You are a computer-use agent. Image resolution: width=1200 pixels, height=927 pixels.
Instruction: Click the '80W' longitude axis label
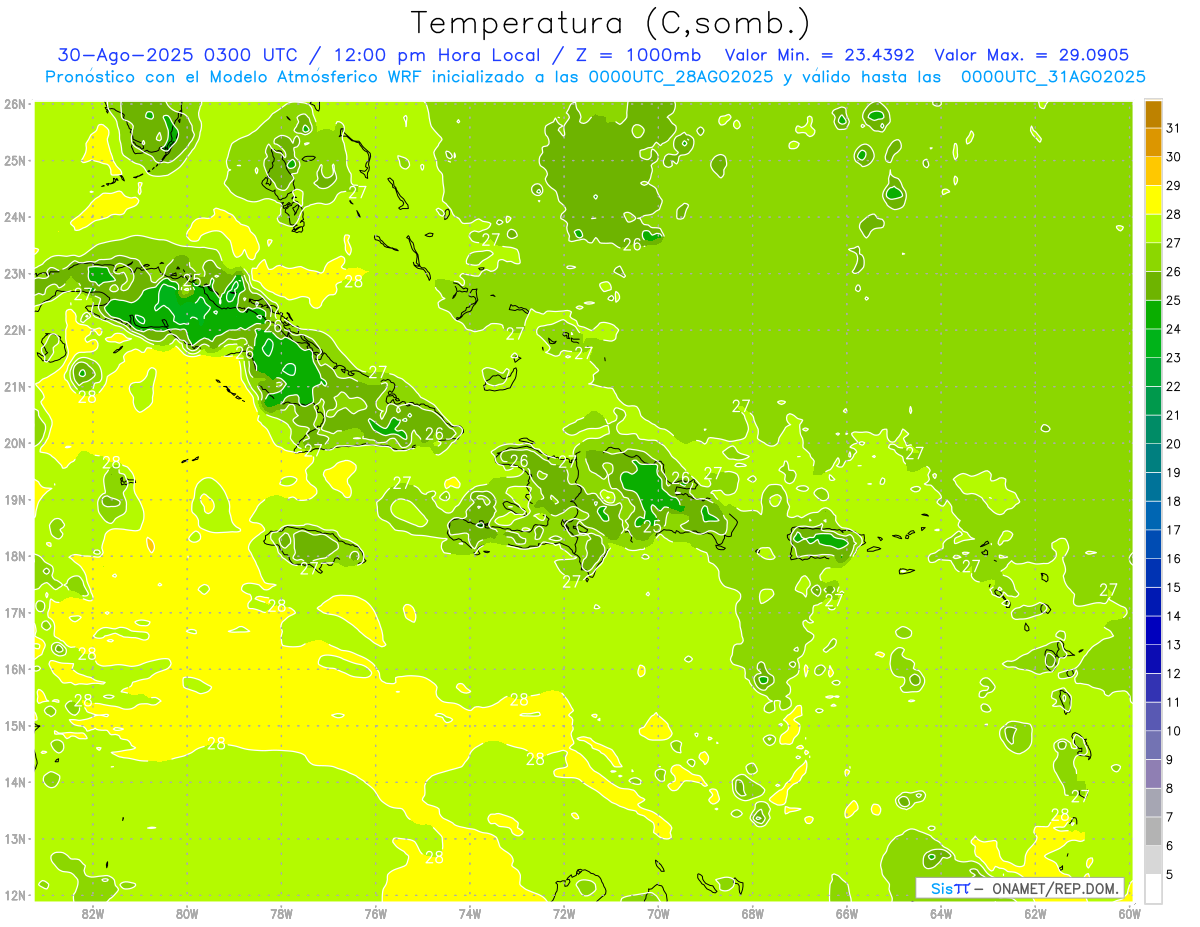click(x=186, y=913)
